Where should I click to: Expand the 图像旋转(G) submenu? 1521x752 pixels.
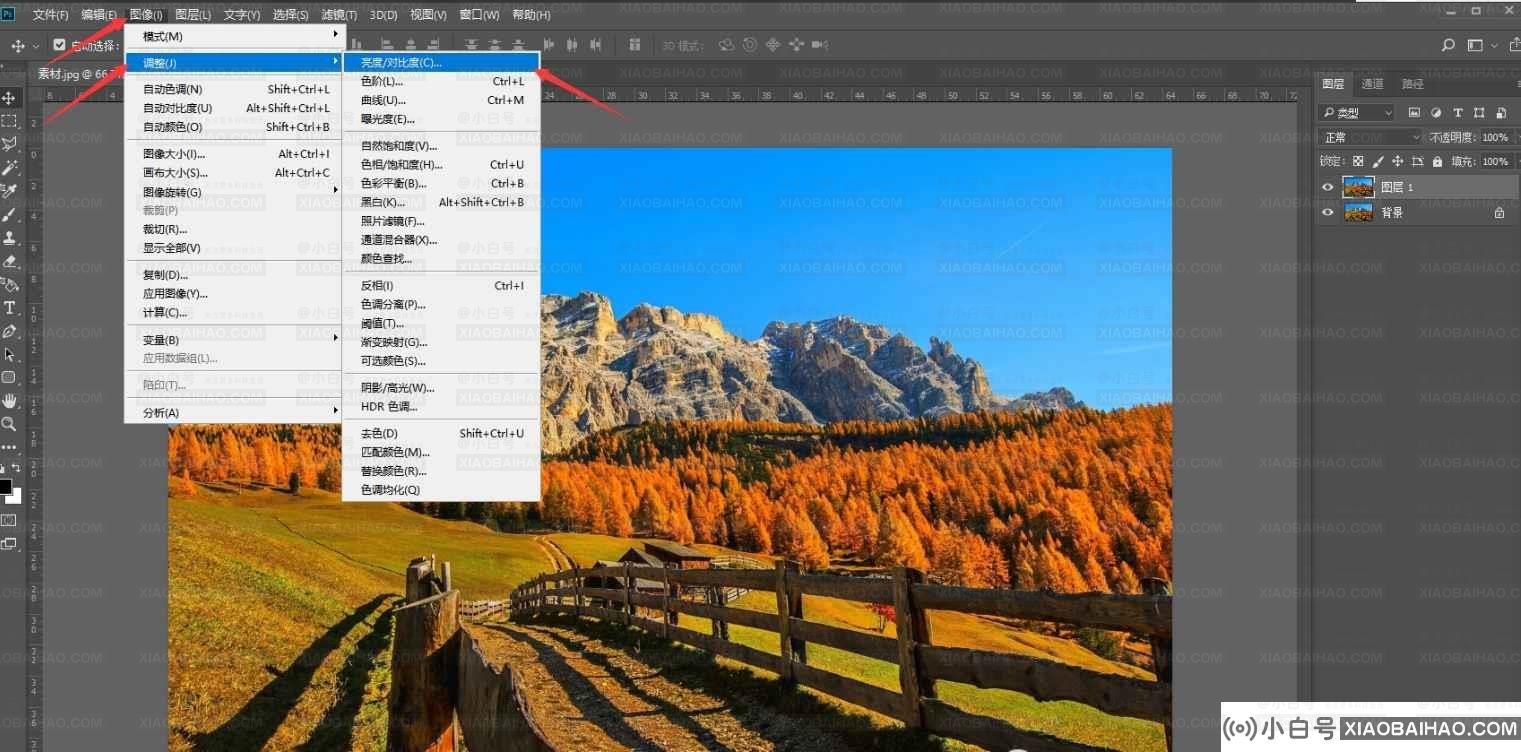232,192
